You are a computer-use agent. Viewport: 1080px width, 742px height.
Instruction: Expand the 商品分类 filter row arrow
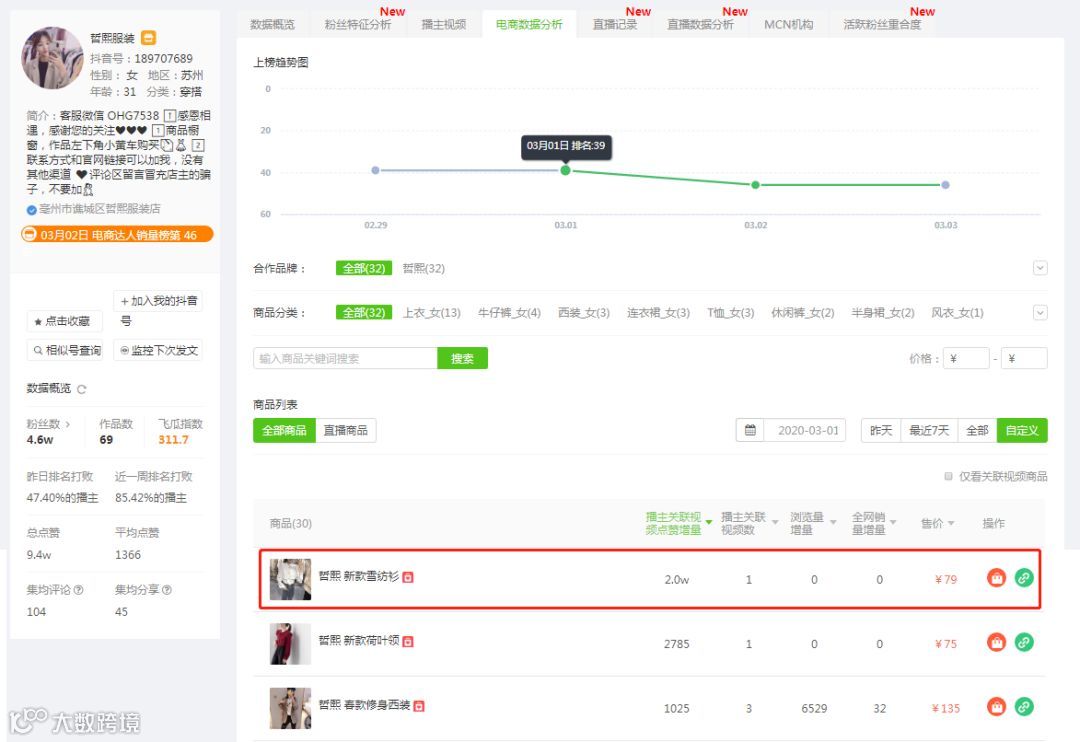(x=1040, y=313)
